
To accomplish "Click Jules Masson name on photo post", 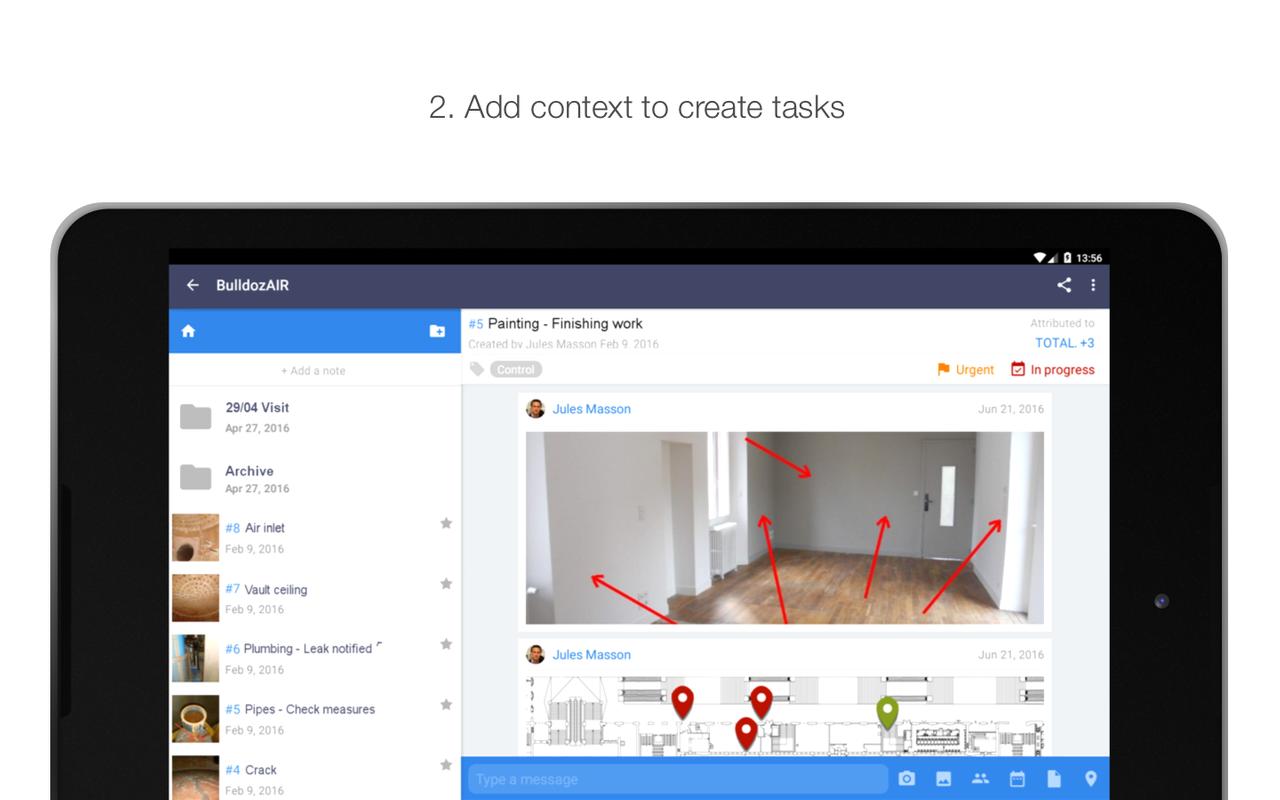I will coord(592,409).
